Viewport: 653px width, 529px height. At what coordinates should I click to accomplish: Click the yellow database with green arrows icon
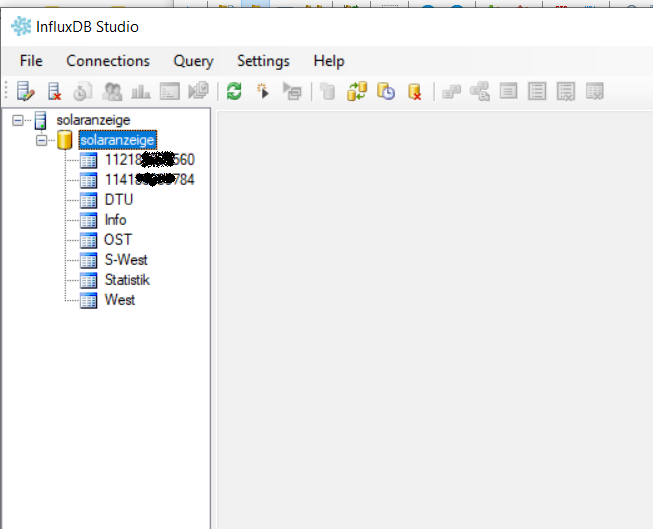click(357, 92)
